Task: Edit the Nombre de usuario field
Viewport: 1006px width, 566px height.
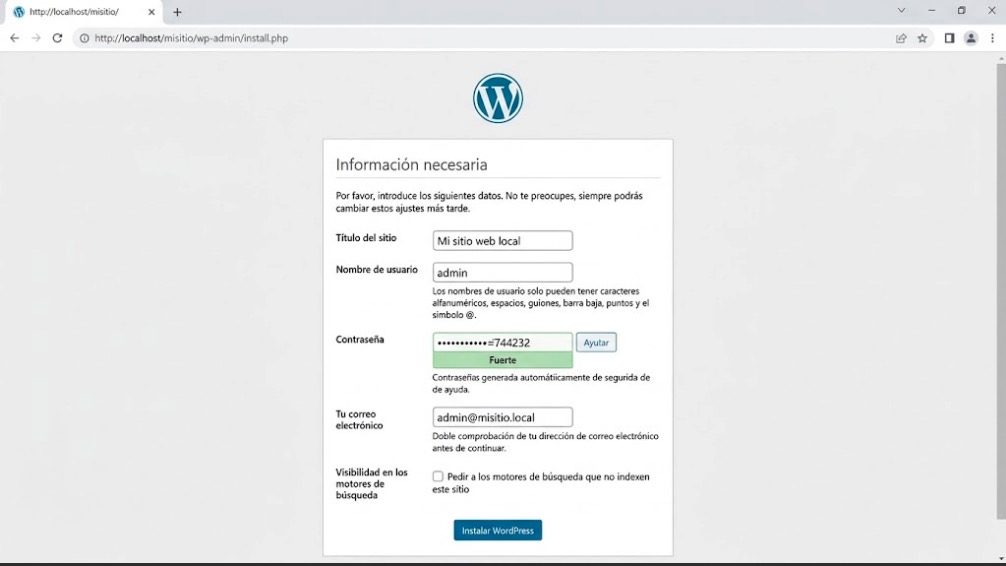Action: coord(502,273)
